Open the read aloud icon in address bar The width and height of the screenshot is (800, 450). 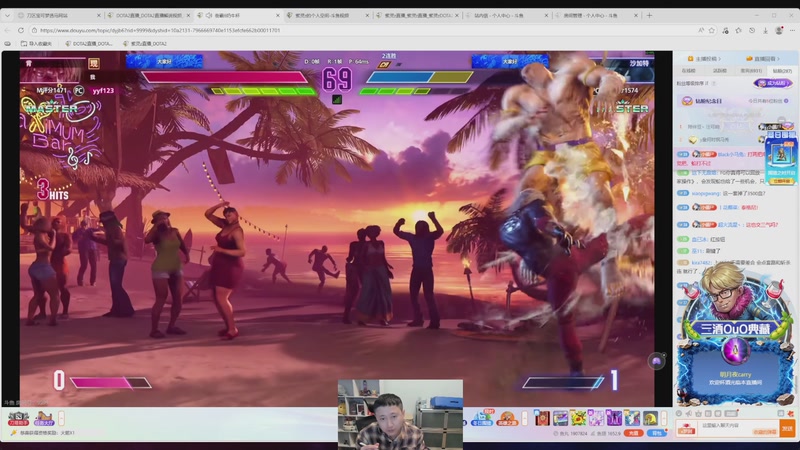point(701,30)
